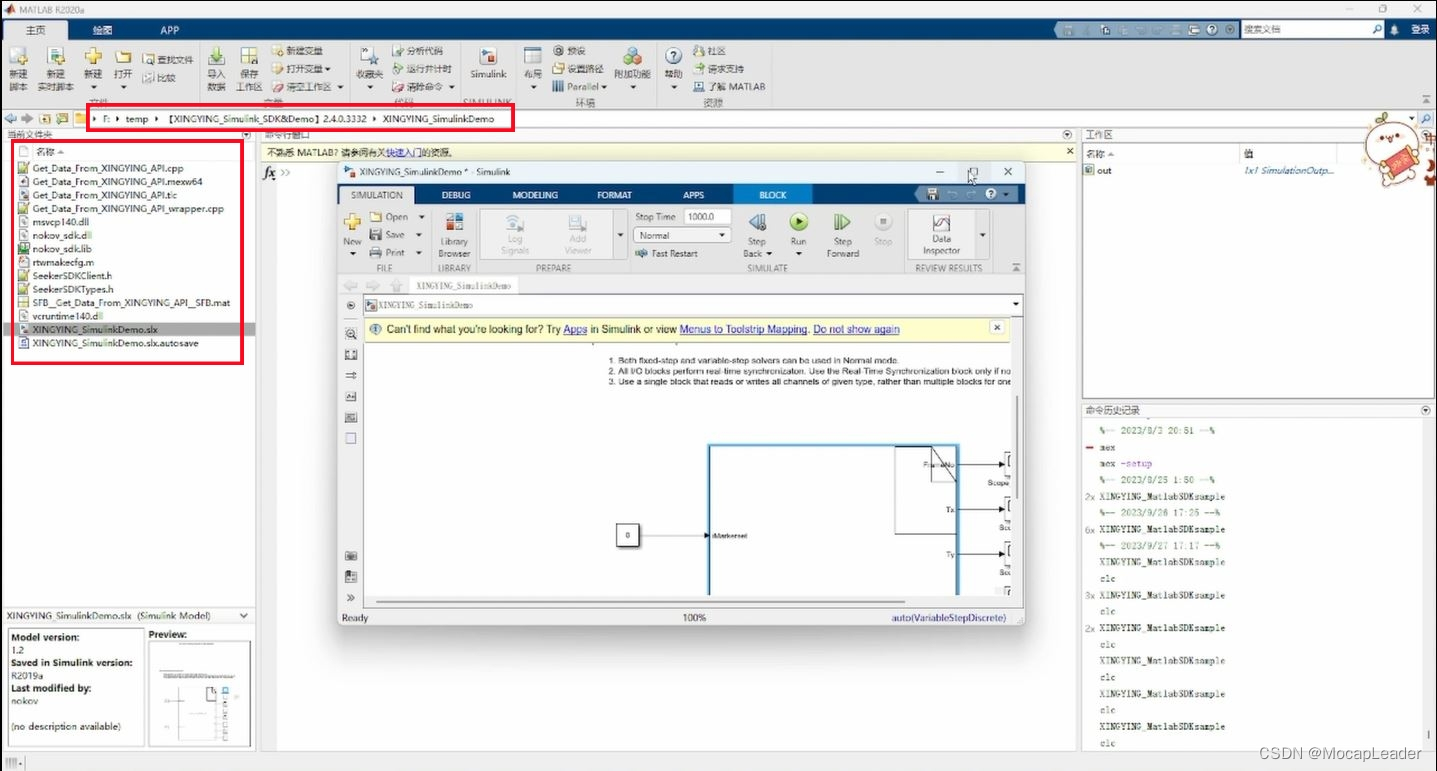Switch to APP tab in MATLAB
The image size is (1437, 771).
point(170,30)
